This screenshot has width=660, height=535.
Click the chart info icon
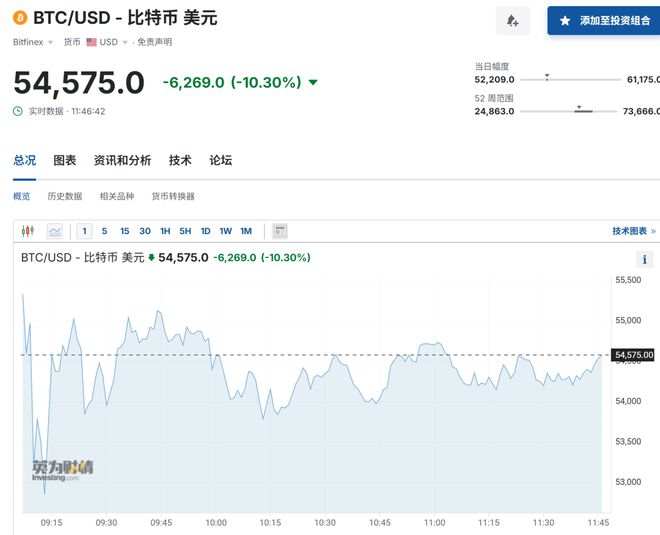point(644,259)
